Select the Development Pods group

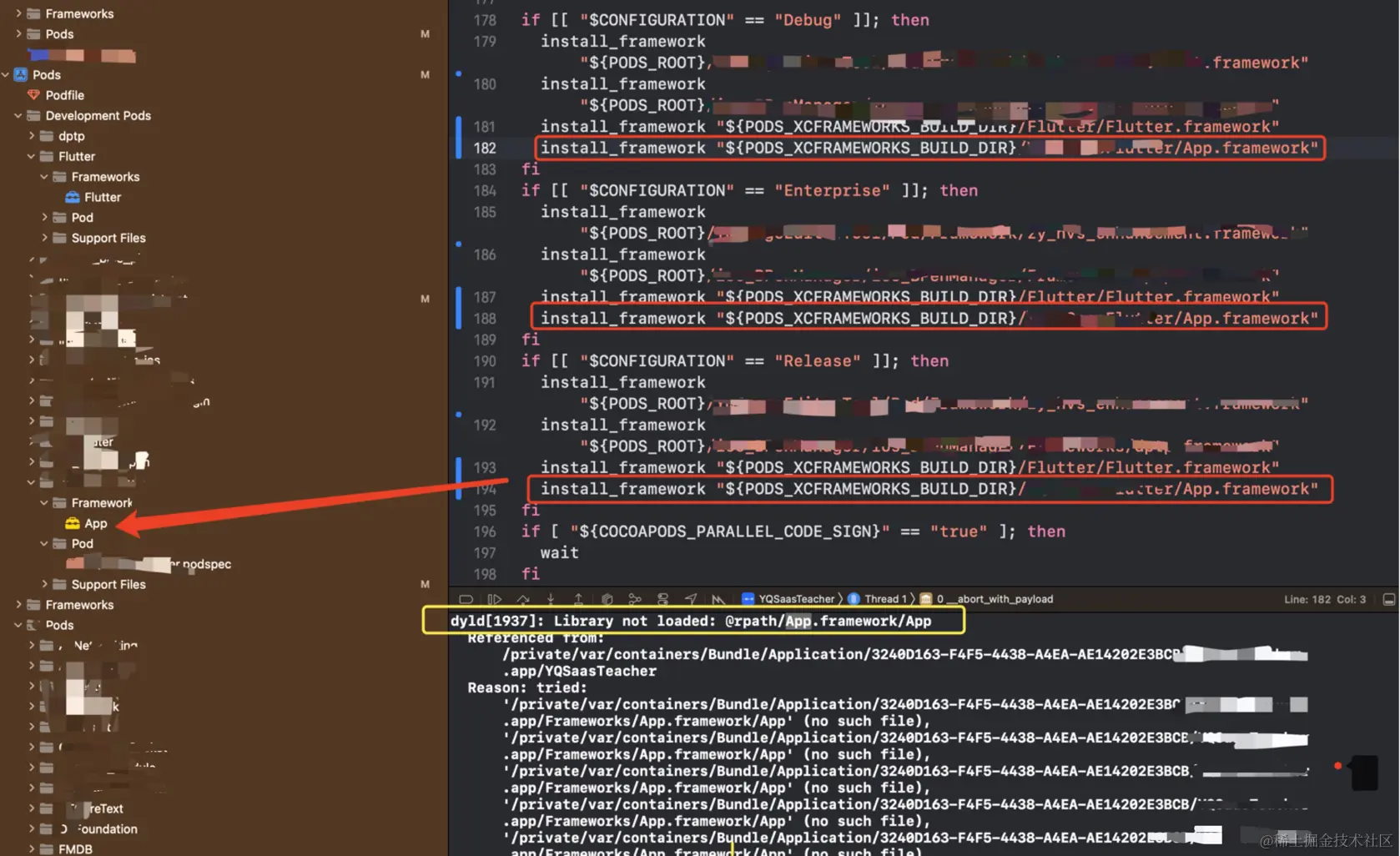(98, 115)
